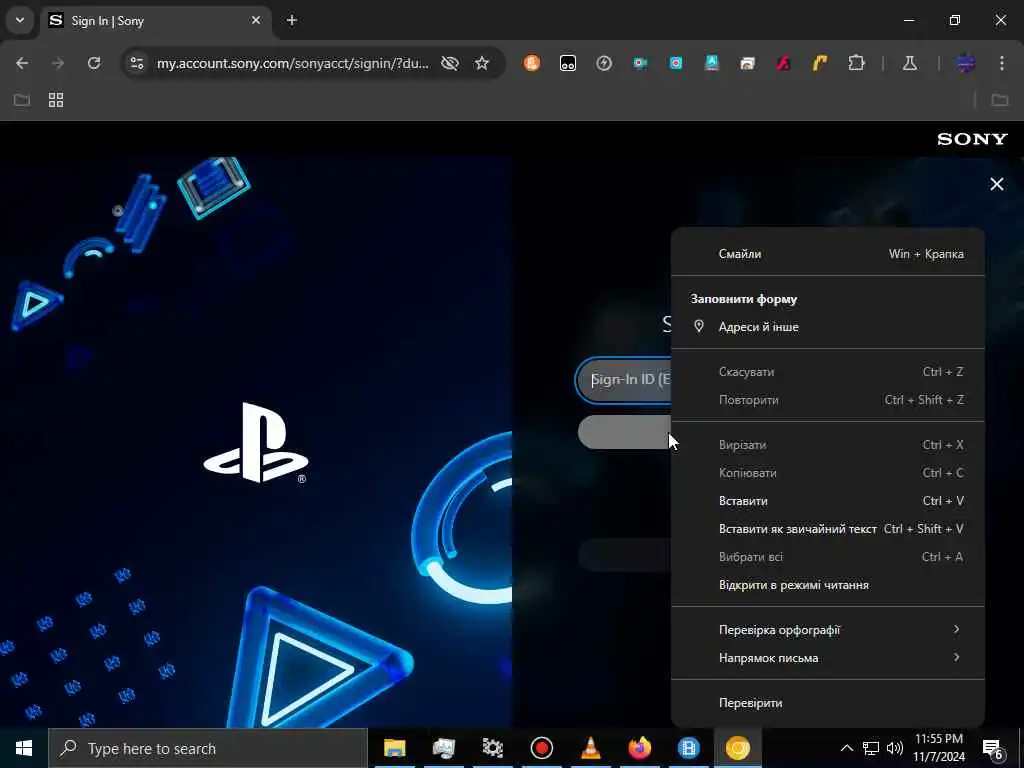The width and height of the screenshot is (1024, 768).
Task: Open the volume speaker tray icon
Action: (x=895, y=748)
